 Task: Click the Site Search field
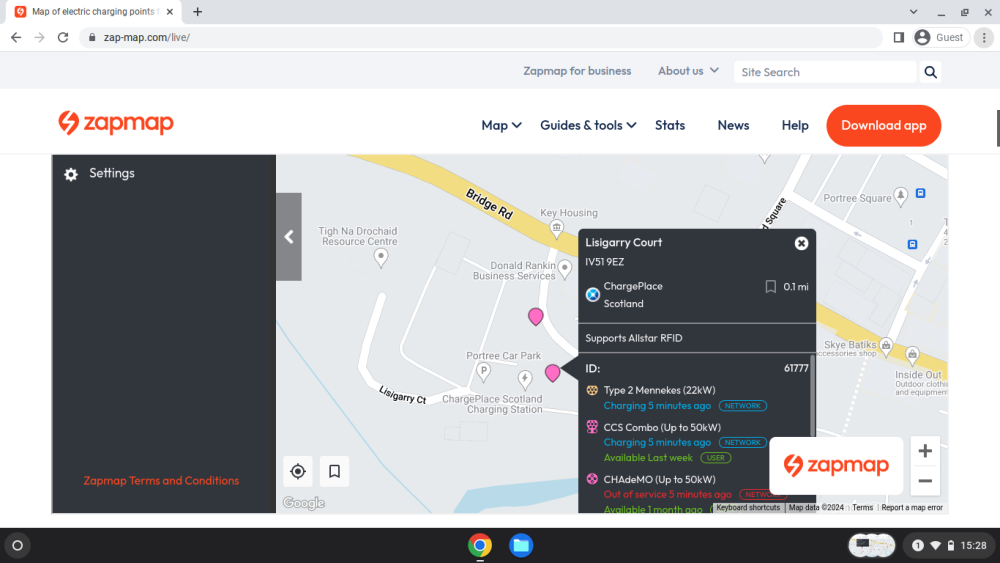pyautogui.click(x=825, y=72)
